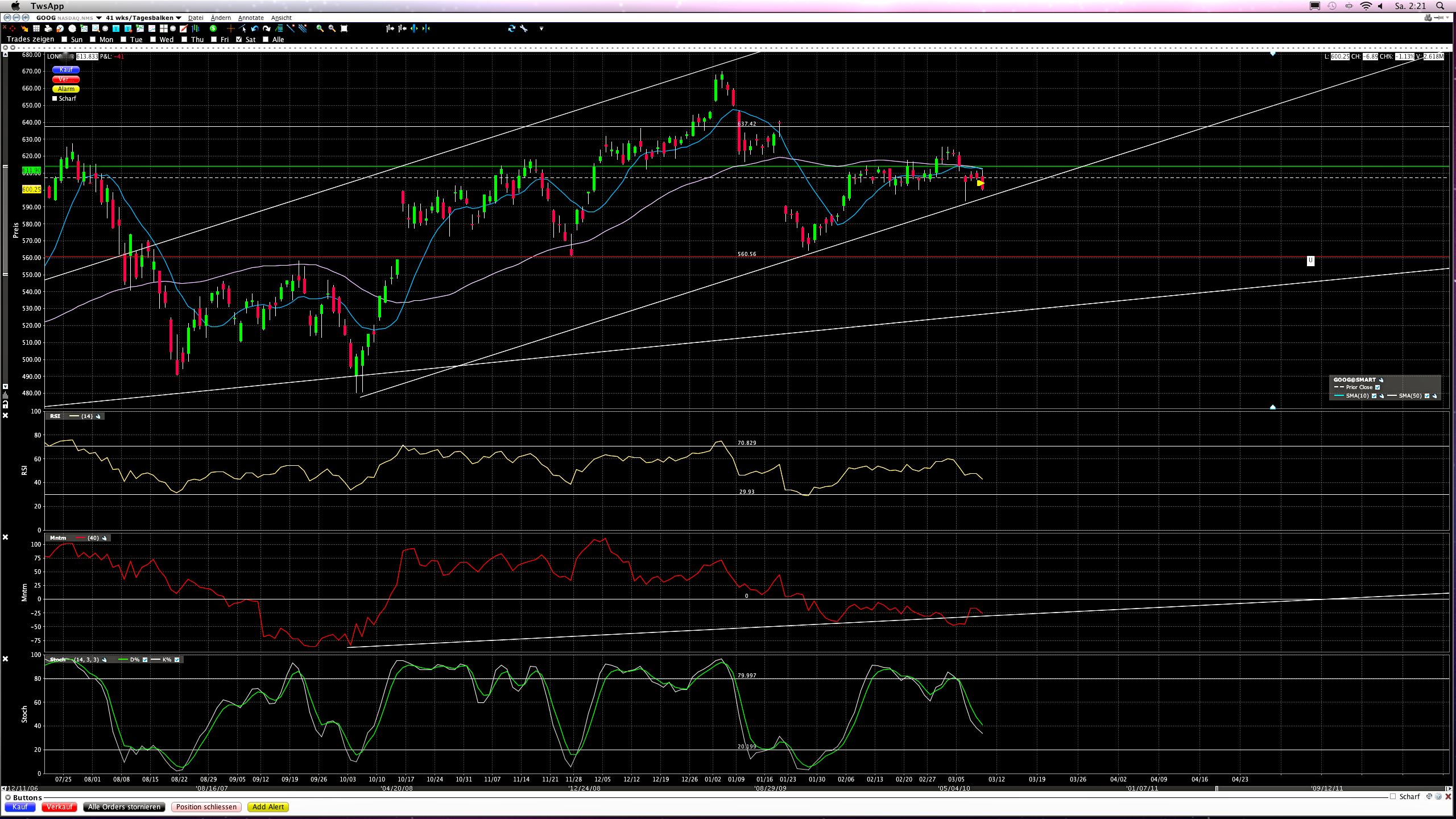Click the zoom in magnifier icon
The height and width of the screenshot is (819, 1456).
point(320,28)
